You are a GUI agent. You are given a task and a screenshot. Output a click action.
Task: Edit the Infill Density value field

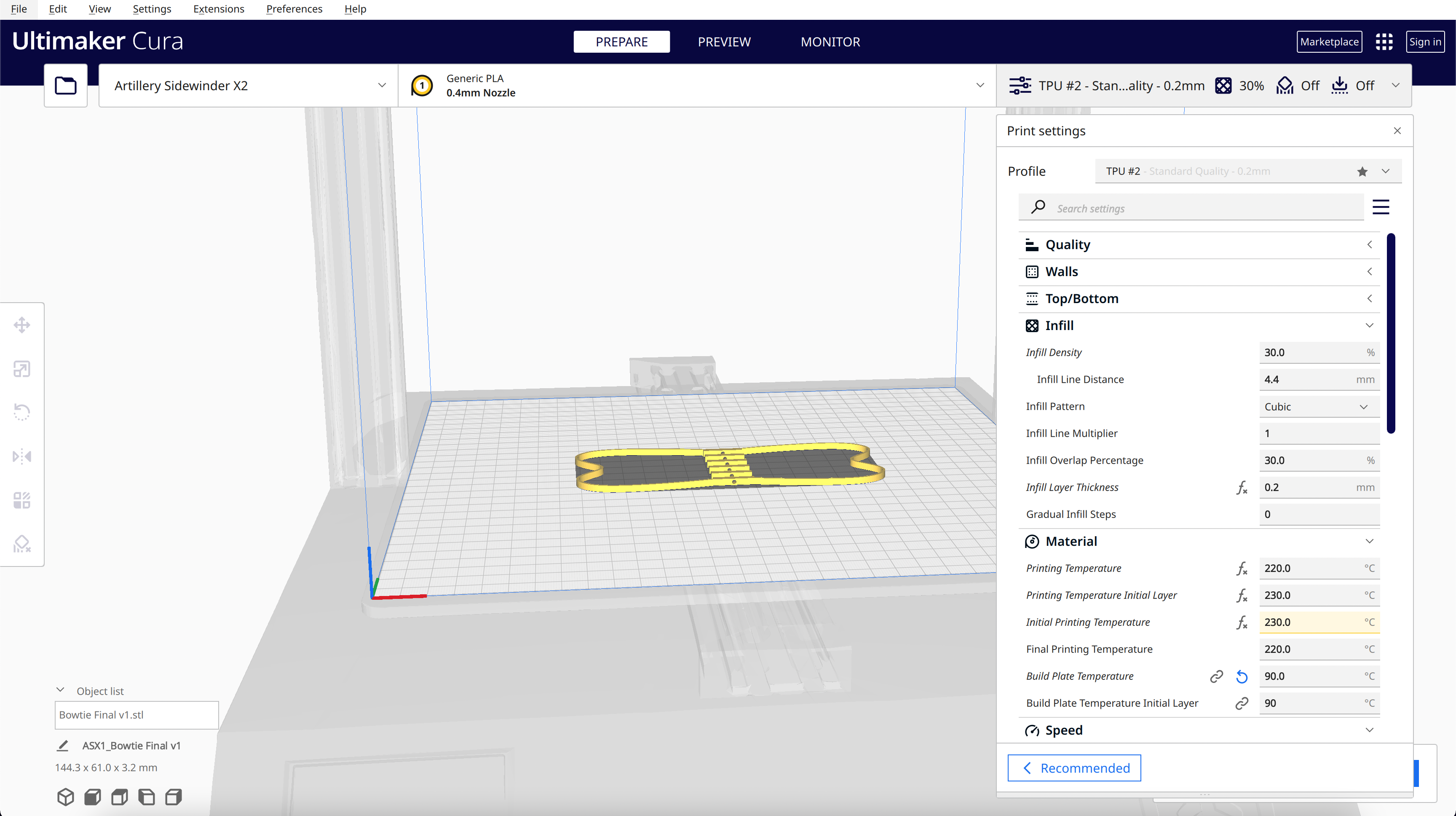tap(1319, 352)
